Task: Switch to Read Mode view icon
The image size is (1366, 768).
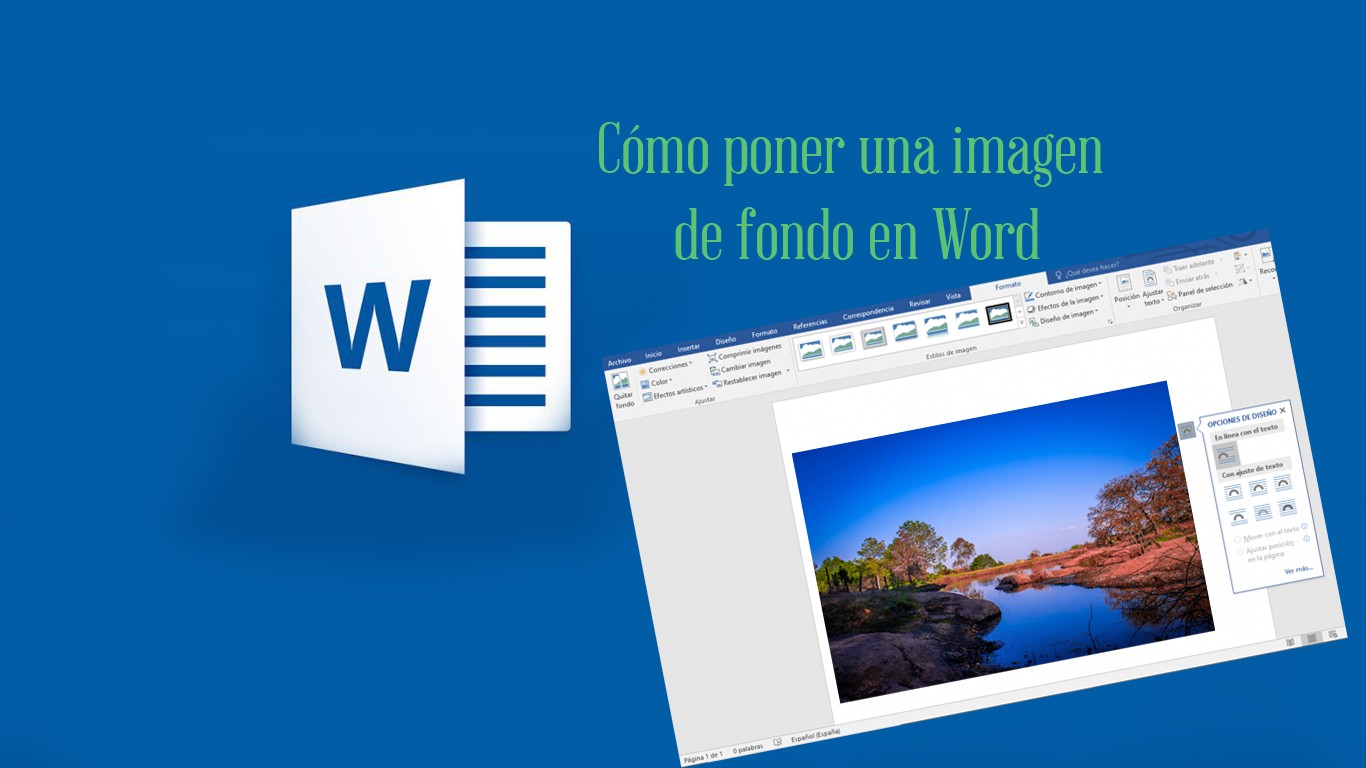Action: coord(1290,642)
